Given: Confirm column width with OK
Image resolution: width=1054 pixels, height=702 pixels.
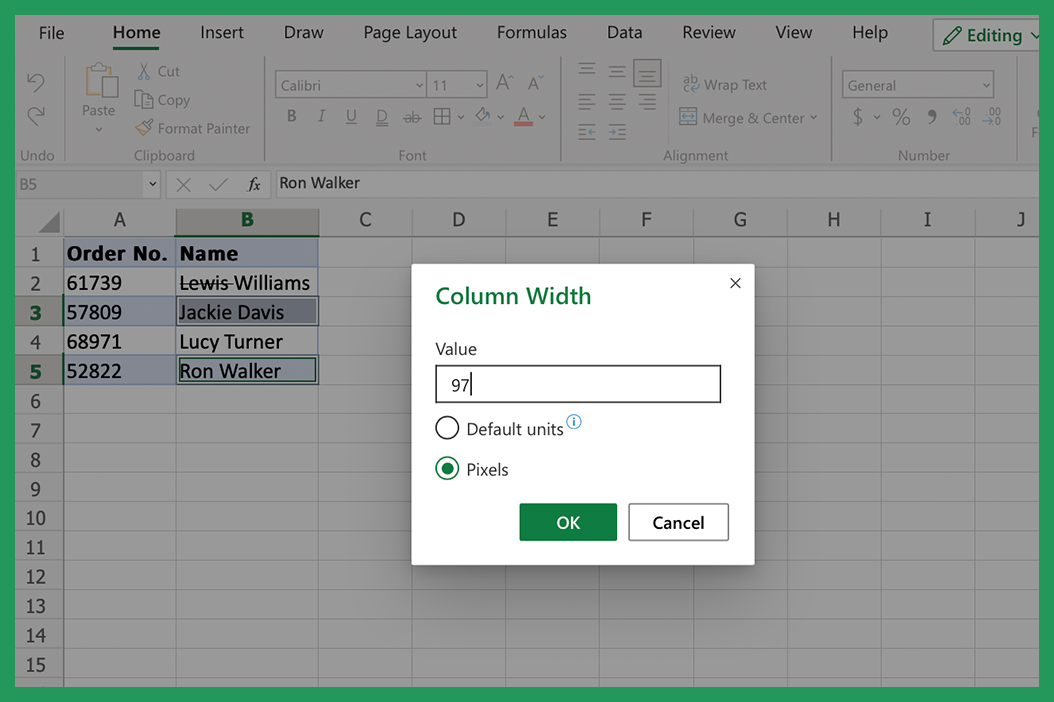Looking at the screenshot, I should 567,522.
